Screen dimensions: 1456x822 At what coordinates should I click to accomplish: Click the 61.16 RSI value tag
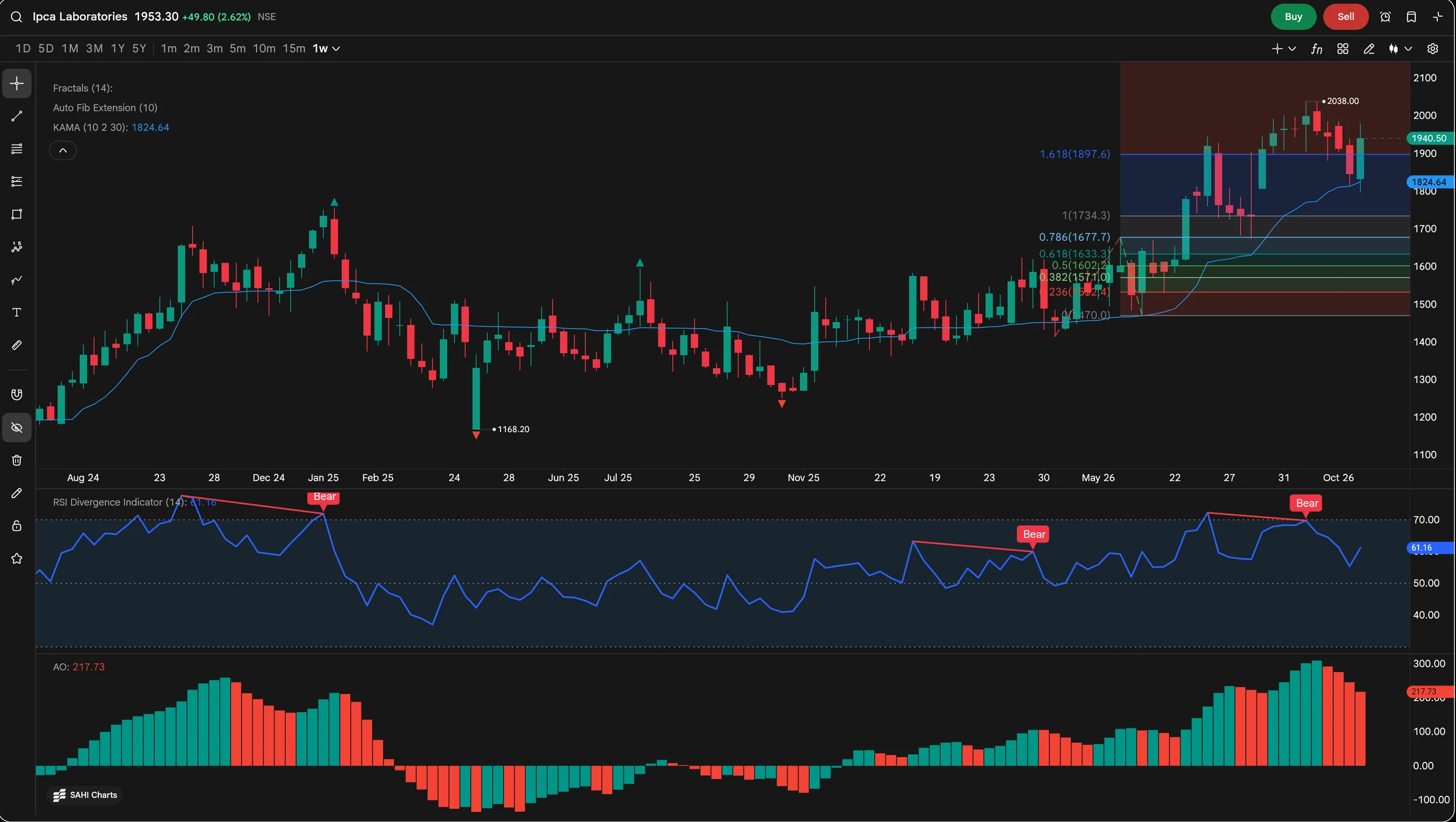[x=1429, y=548]
